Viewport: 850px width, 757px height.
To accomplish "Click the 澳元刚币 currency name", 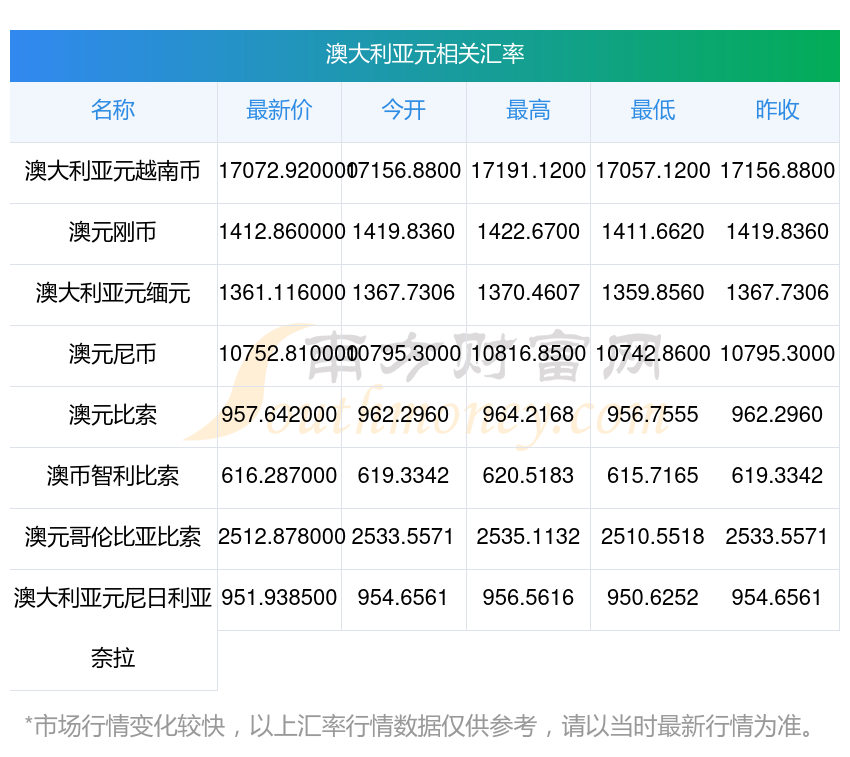I will pos(113,232).
